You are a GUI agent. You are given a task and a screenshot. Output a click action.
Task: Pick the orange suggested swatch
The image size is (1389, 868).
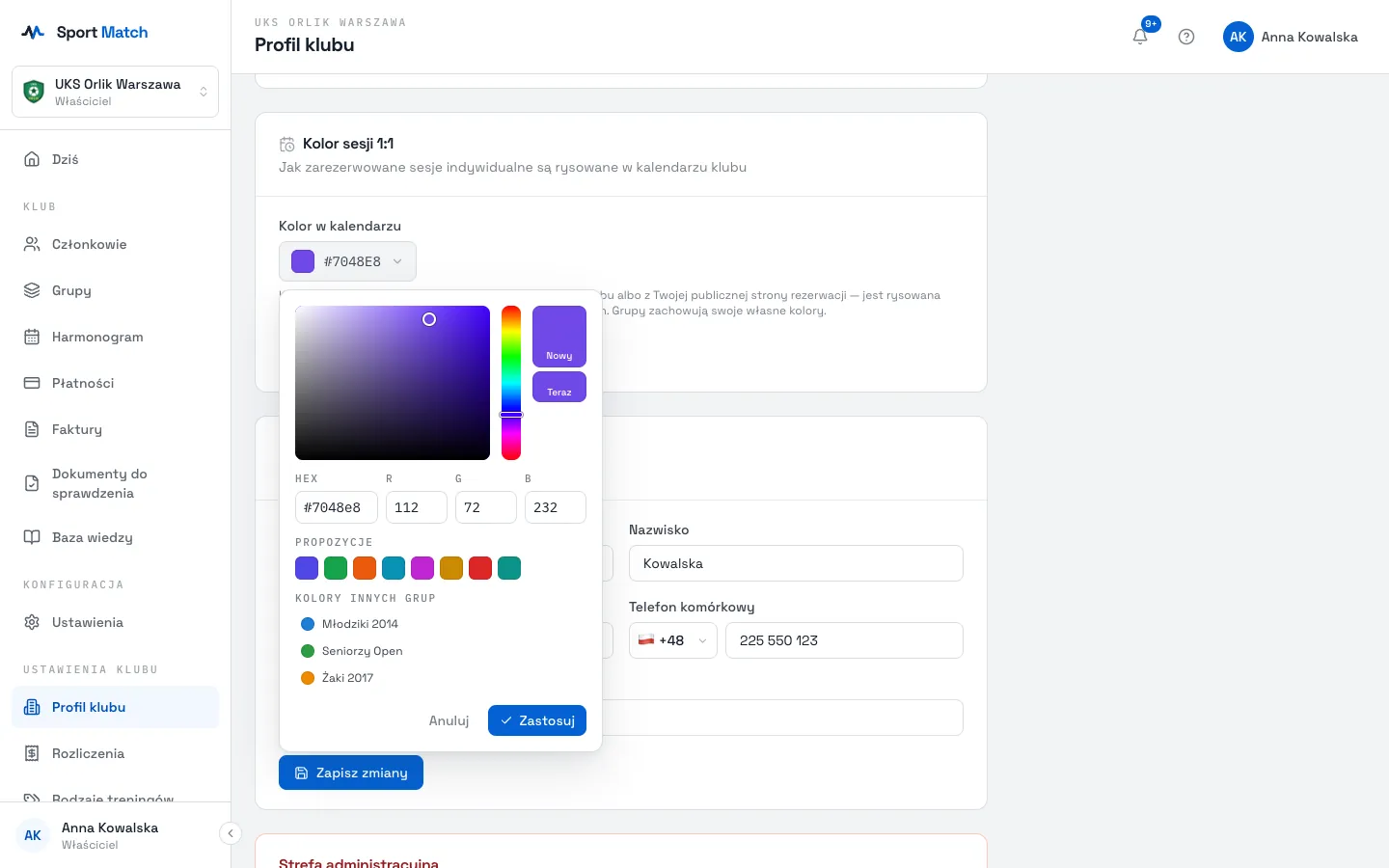[x=365, y=568]
